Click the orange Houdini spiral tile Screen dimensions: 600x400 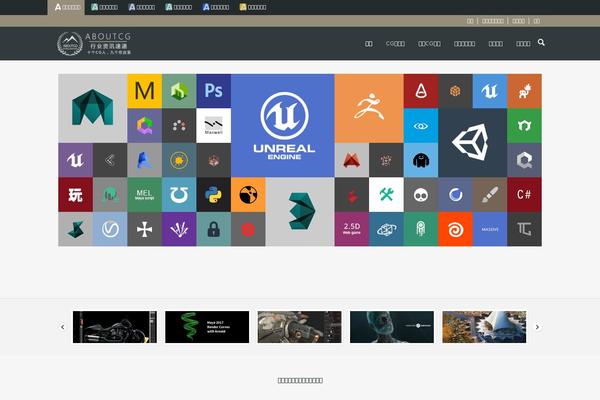tap(455, 229)
